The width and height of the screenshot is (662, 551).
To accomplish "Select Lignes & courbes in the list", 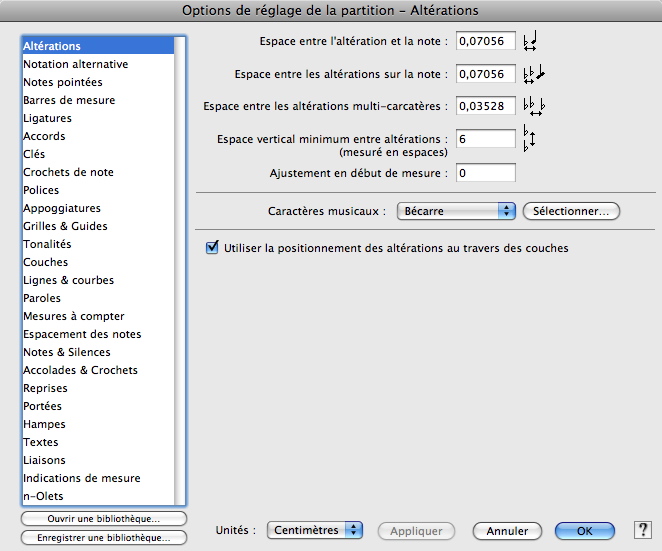I will pos(98,280).
